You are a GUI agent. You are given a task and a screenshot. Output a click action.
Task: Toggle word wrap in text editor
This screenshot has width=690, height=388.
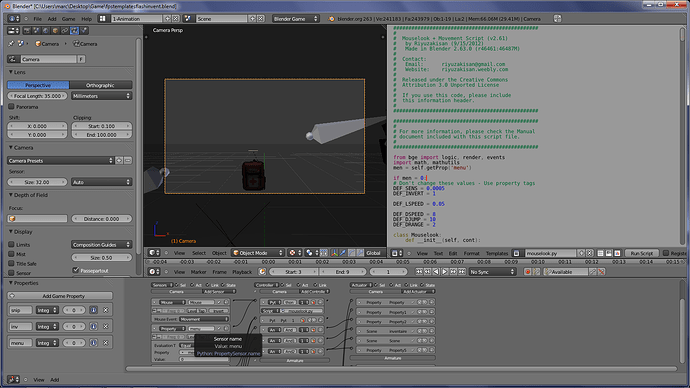pos(609,253)
